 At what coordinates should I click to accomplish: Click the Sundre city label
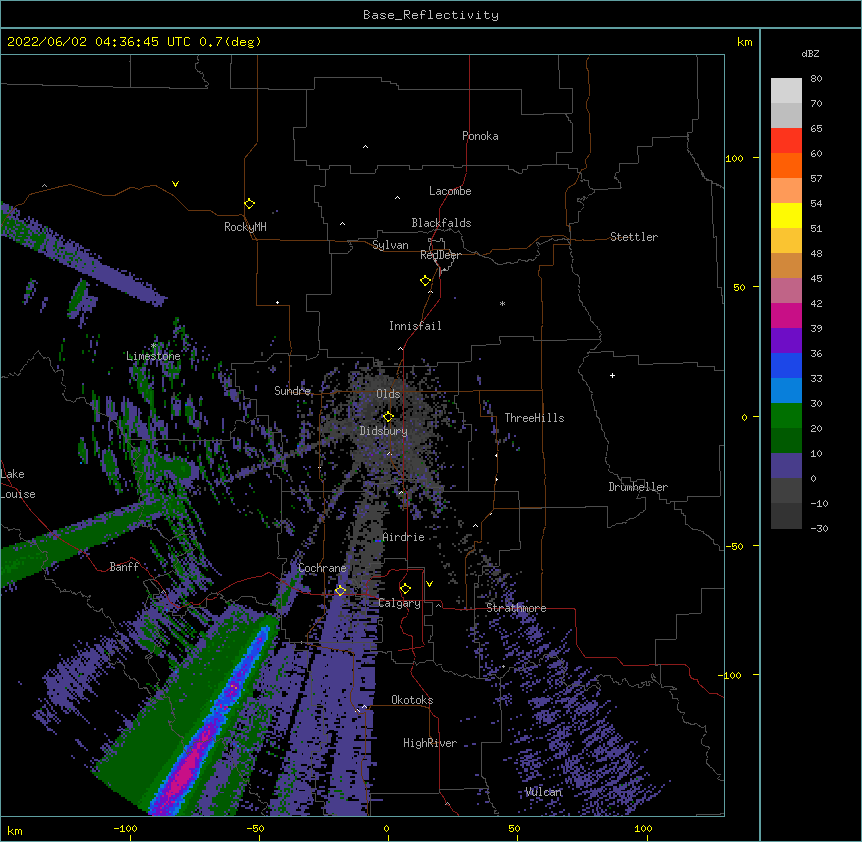pyautogui.click(x=292, y=391)
